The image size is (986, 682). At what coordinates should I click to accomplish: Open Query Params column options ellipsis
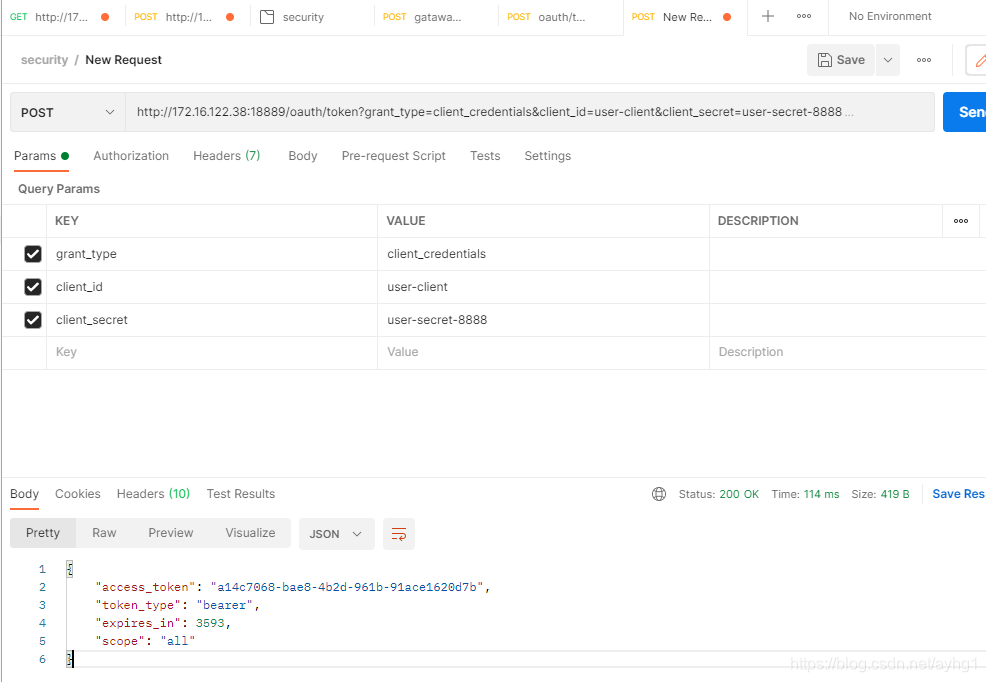pos(961,221)
